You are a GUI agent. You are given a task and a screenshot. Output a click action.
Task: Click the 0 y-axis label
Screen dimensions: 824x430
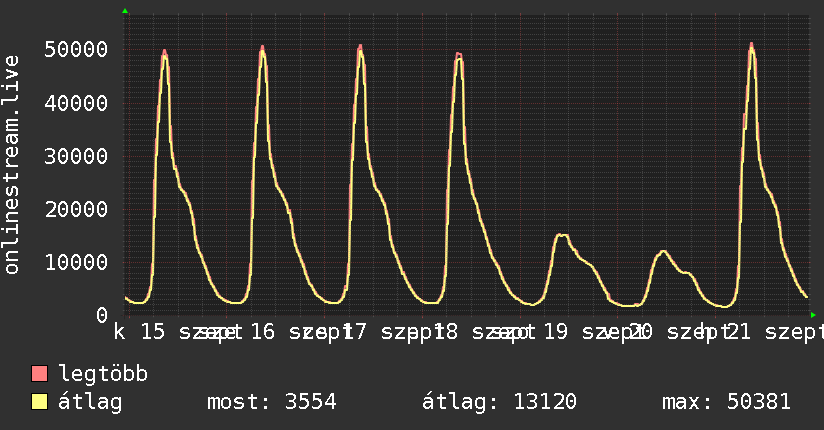pyautogui.click(x=102, y=315)
